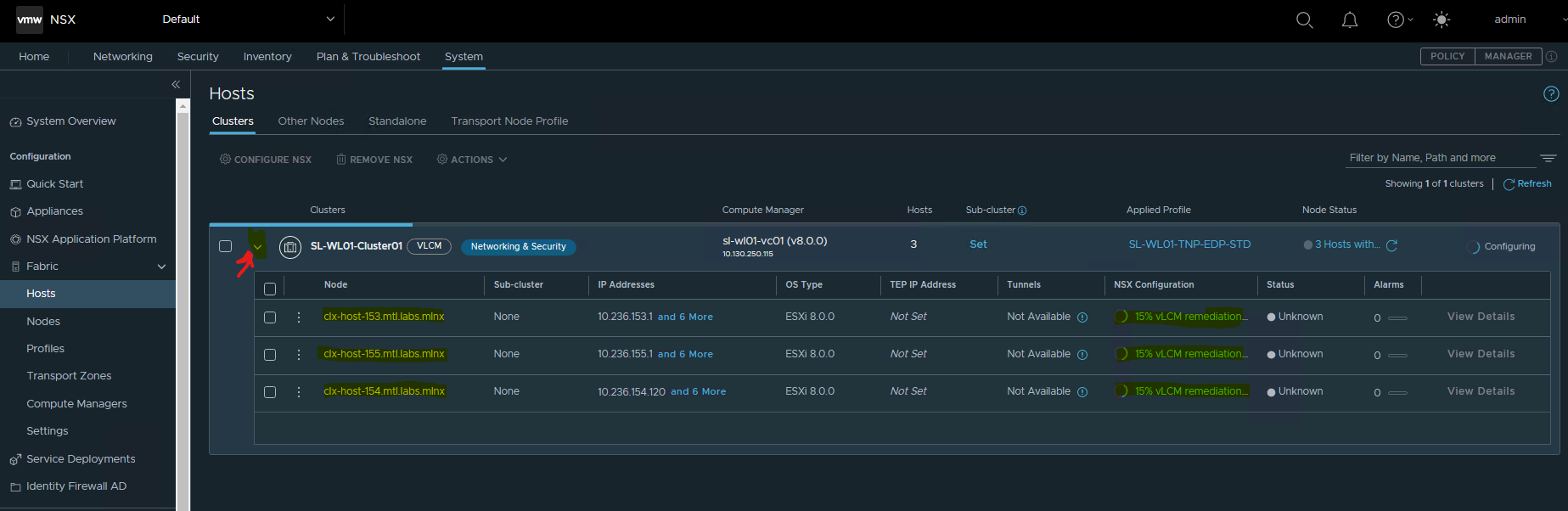Toggle the select-all nodes header checkbox
The height and width of the screenshot is (511, 1568).
pos(270,289)
